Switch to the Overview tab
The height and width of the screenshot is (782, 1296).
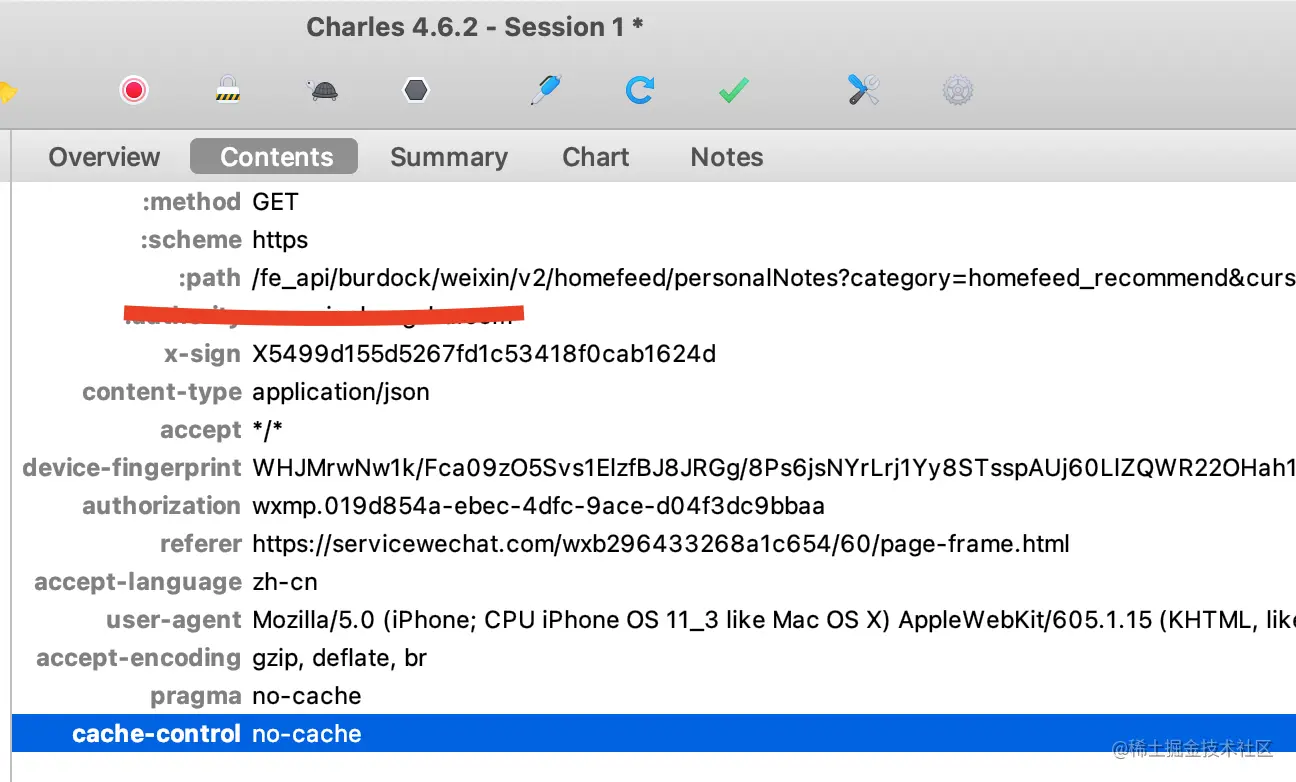(x=104, y=157)
